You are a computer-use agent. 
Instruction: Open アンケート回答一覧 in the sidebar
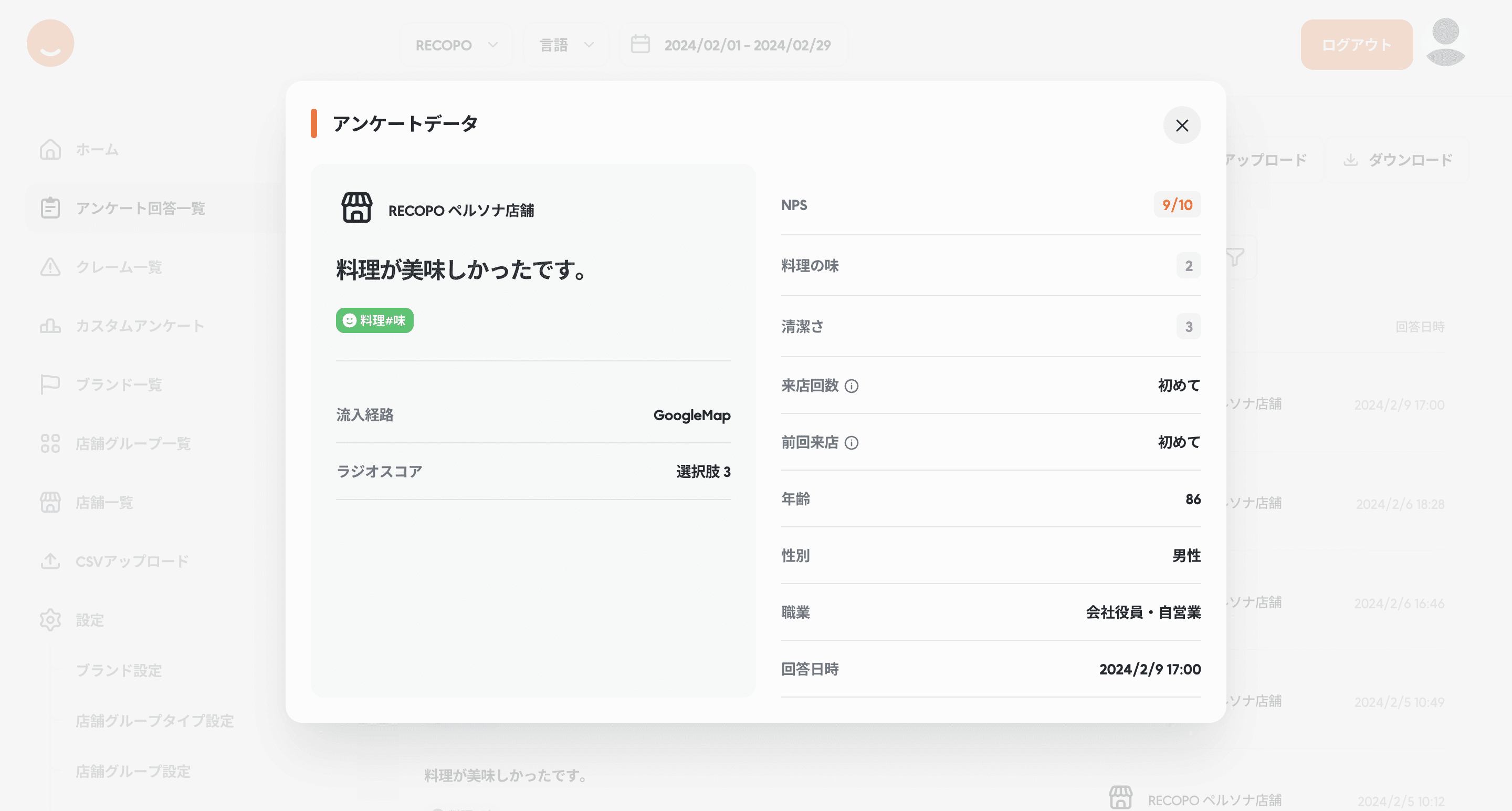point(140,209)
